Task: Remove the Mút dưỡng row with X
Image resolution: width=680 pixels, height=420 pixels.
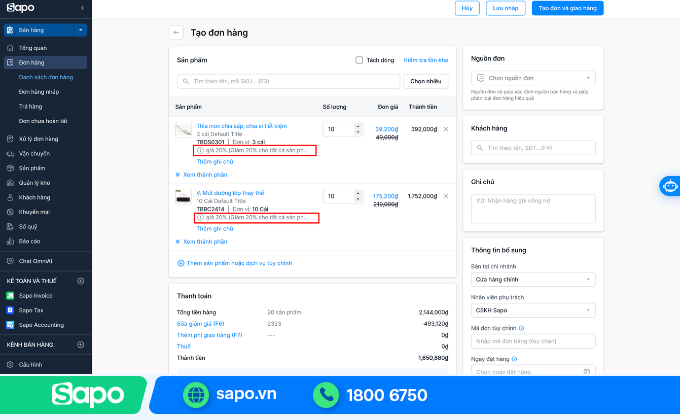Action: click(x=446, y=196)
